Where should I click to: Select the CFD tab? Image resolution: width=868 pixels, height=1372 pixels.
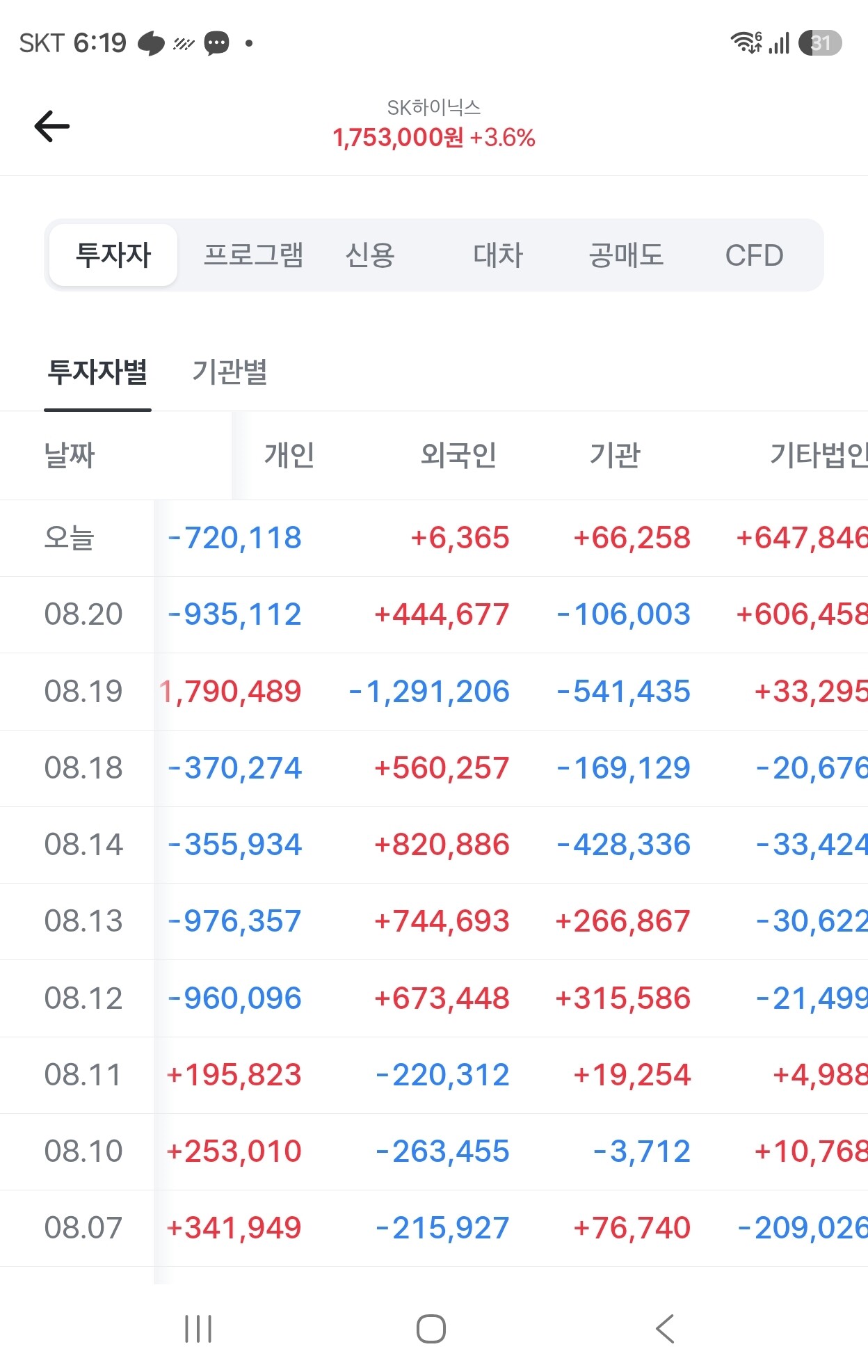coord(754,255)
